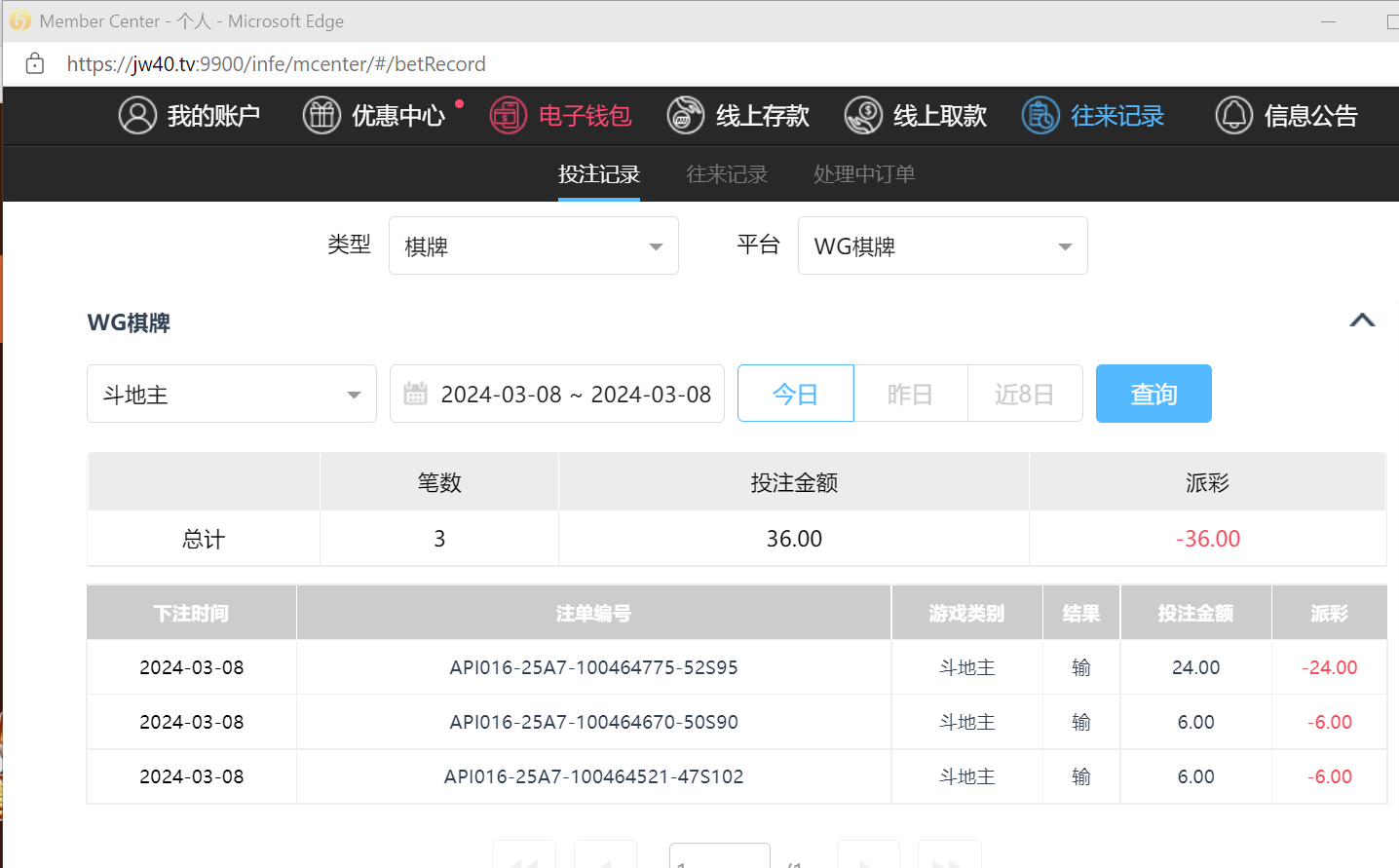Switch date filter to 昨日

(910, 394)
